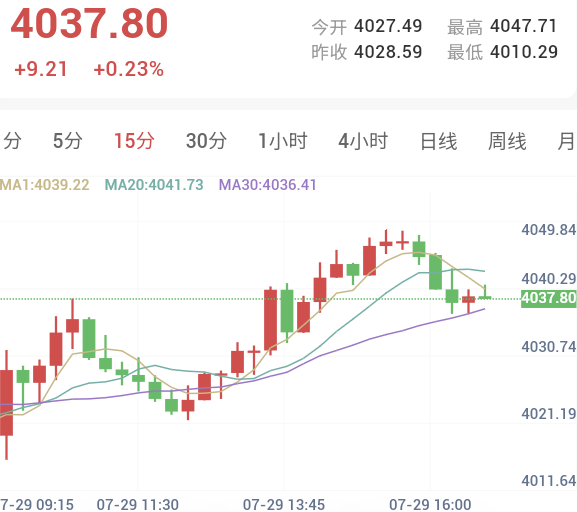Click the MA30:4036.41 indicator label

[268, 185]
